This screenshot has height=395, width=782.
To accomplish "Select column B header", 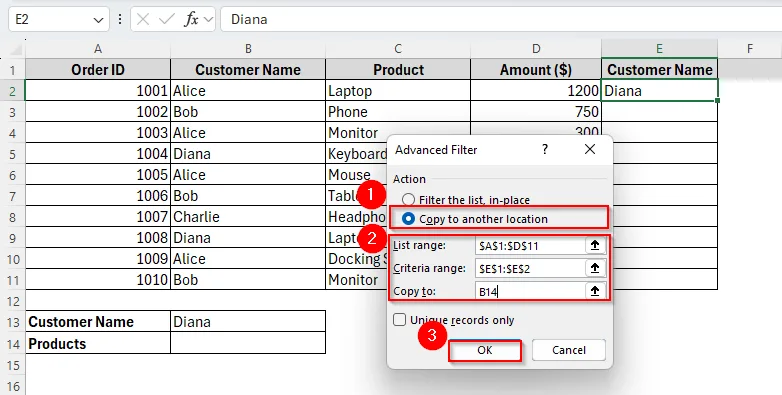I will 248,48.
